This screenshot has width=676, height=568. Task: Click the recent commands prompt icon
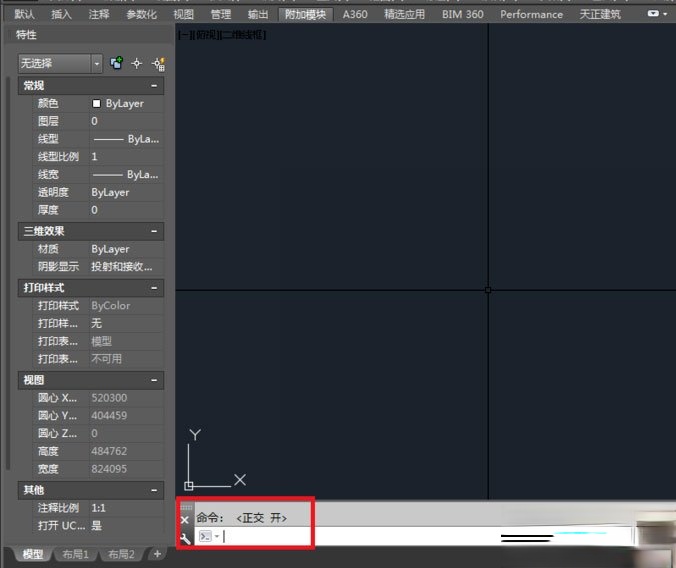click(205, 536)
